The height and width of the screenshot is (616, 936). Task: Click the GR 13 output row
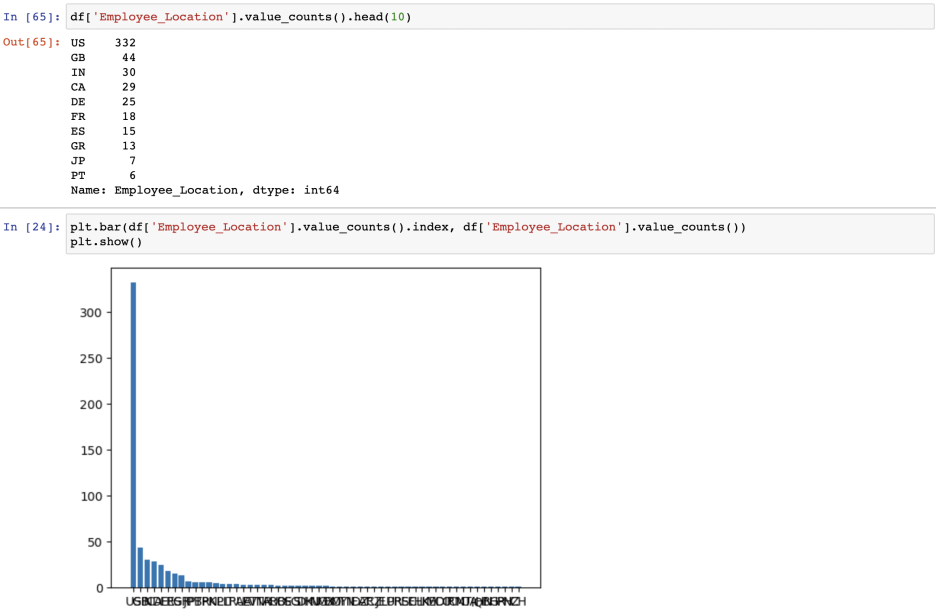pyautogui.click(x=103, y=146)
